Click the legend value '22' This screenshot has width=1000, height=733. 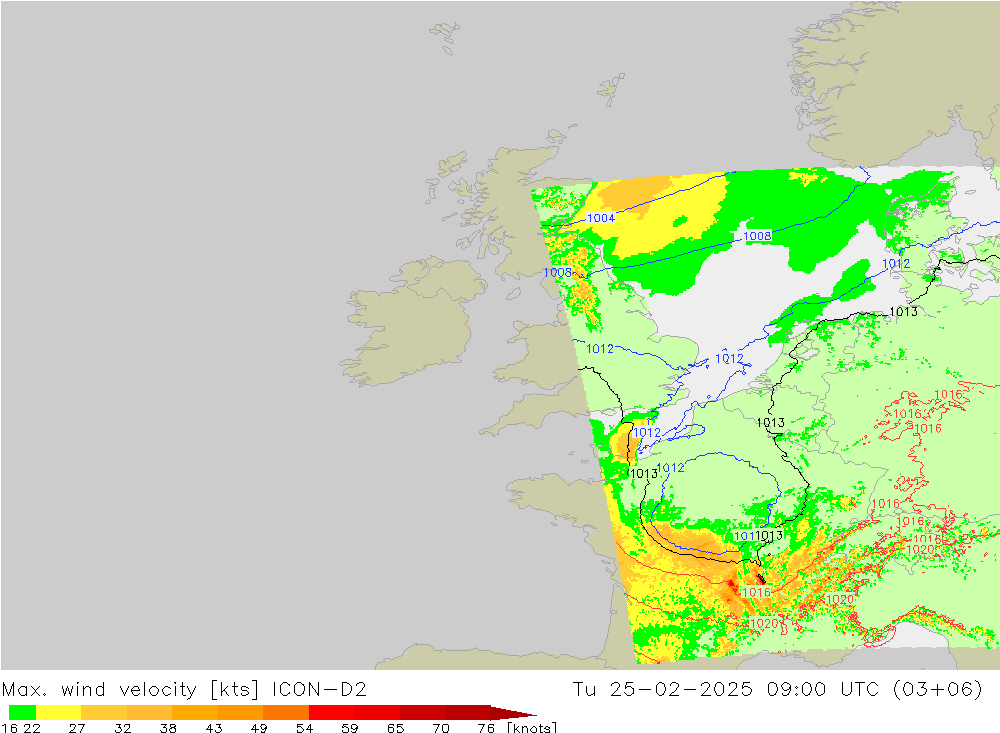[32, 728]
